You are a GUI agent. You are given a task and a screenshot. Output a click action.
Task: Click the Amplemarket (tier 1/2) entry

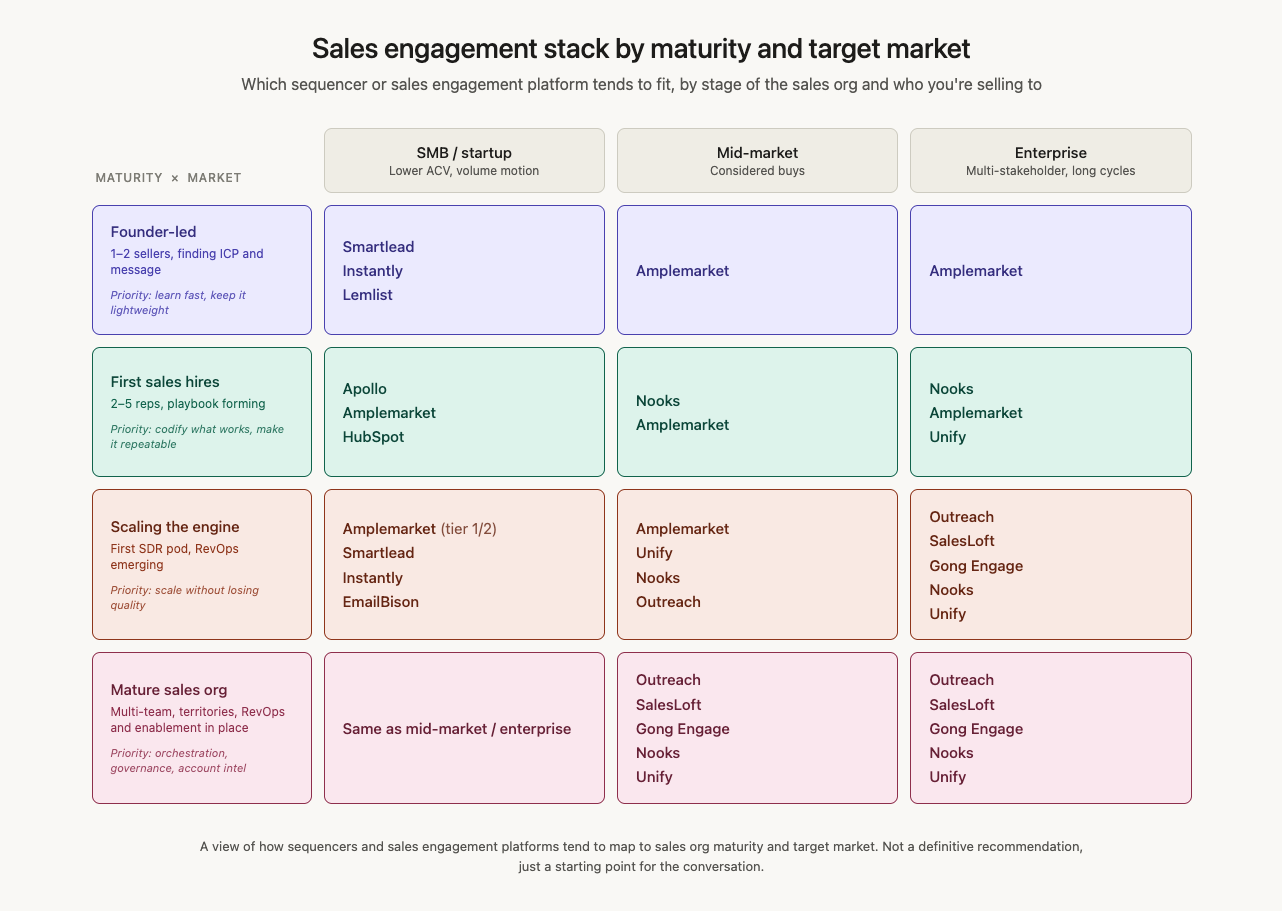(x=419, y=529)
